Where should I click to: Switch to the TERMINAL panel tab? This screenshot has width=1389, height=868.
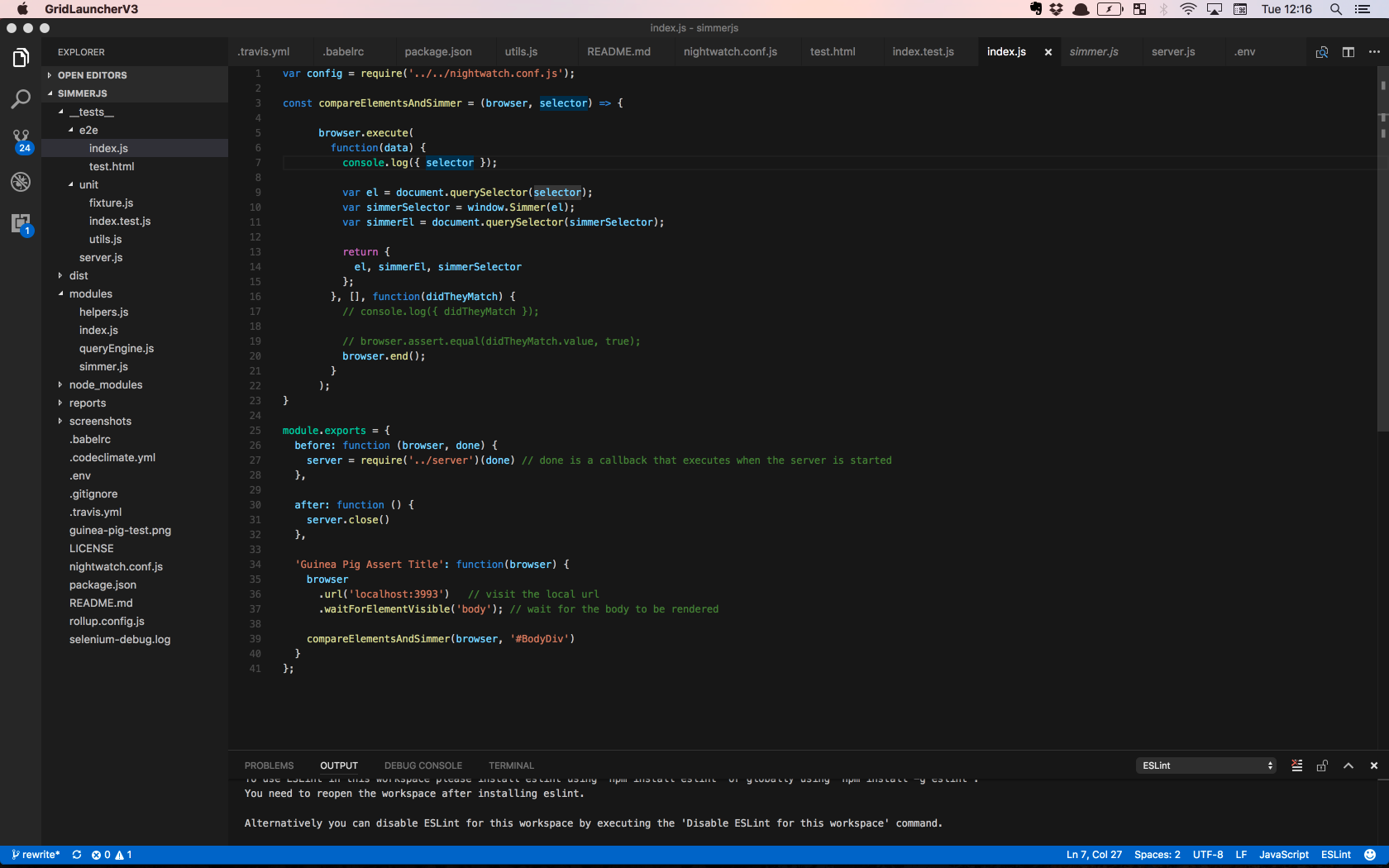point(511,765)
